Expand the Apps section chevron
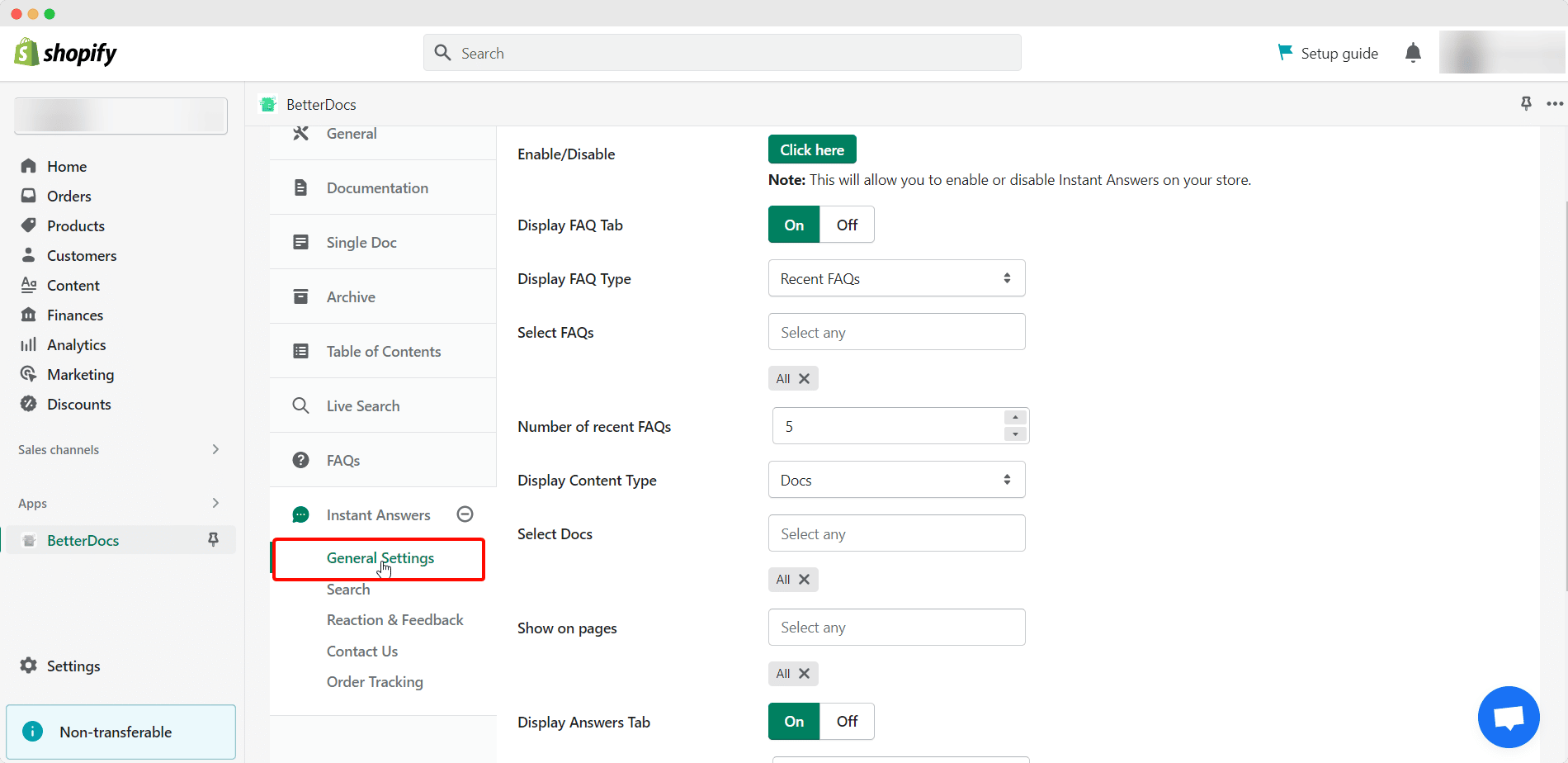This screenshot has width=1568, height=763. 216,503
